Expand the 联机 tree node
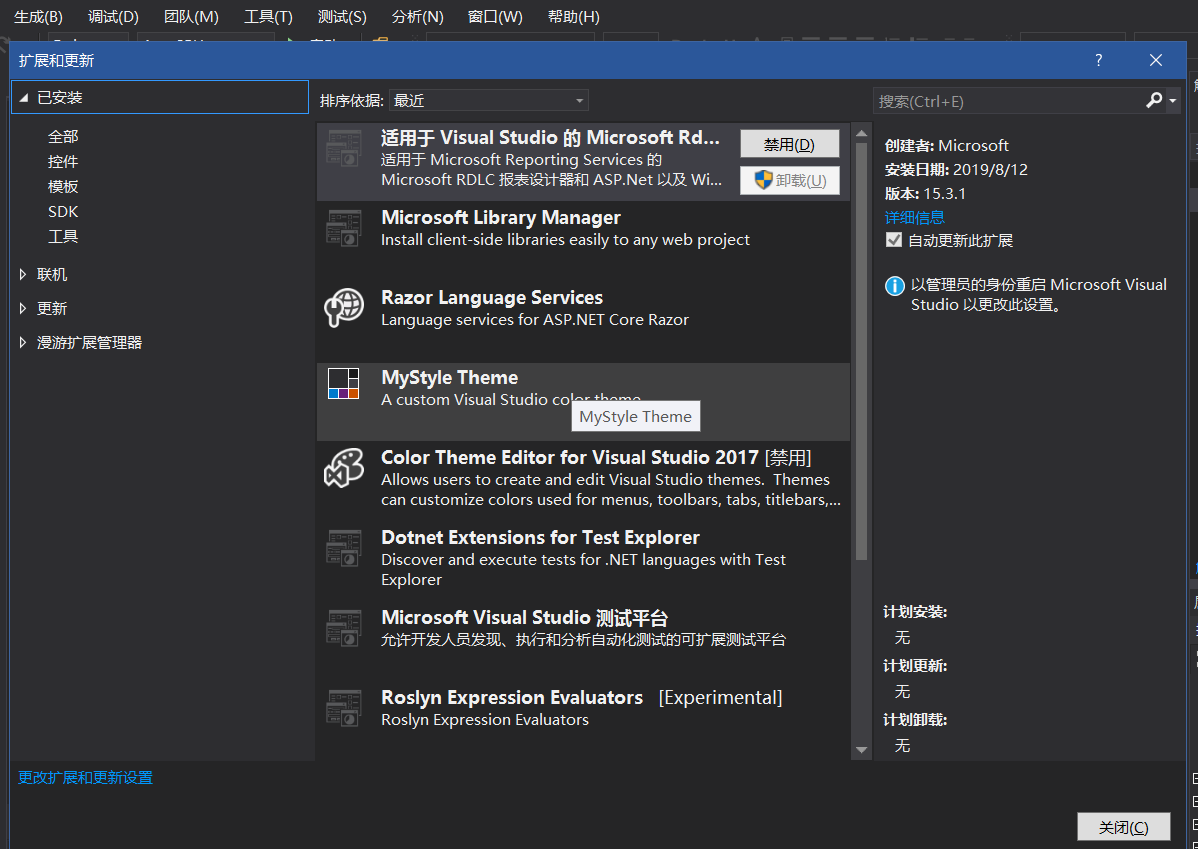 pyautogui.click(x=23, y=274)
